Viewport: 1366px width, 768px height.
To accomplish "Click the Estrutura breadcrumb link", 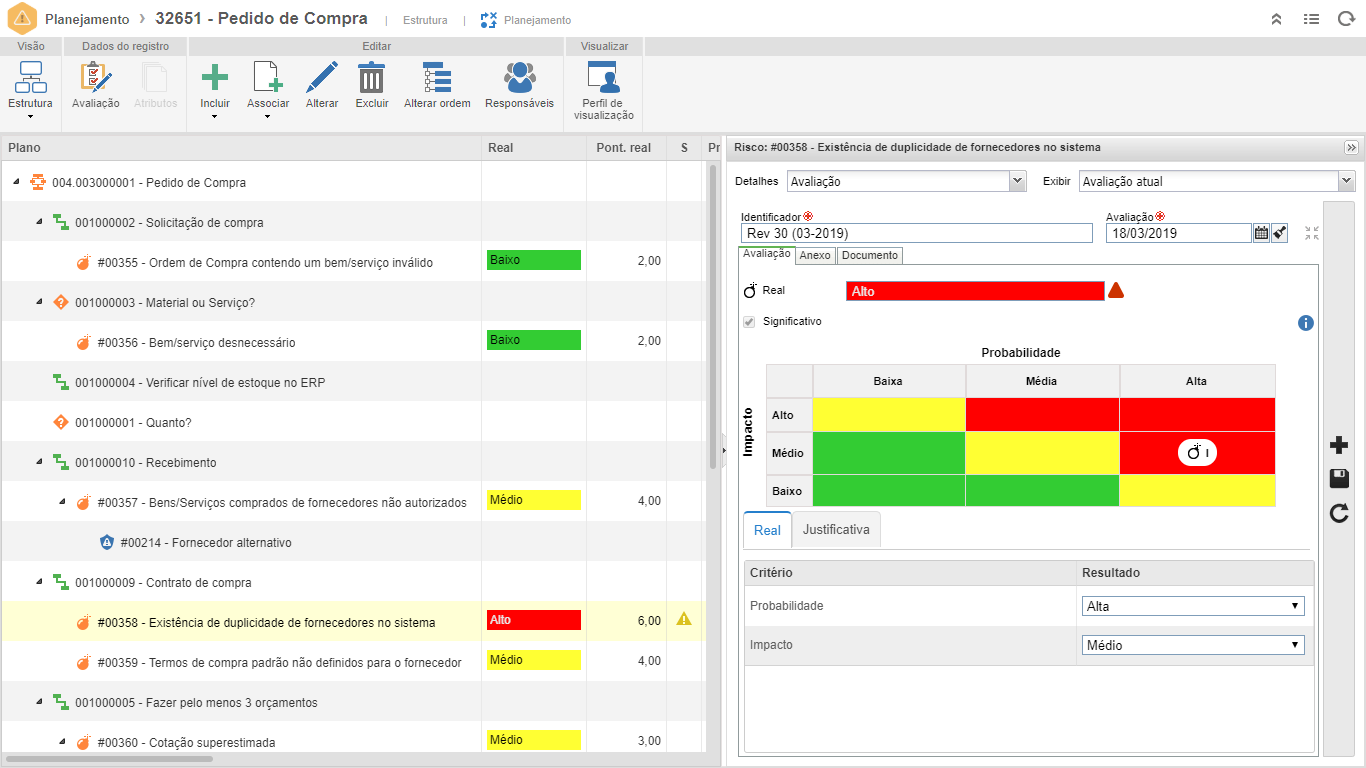I will tap(425, 20).
